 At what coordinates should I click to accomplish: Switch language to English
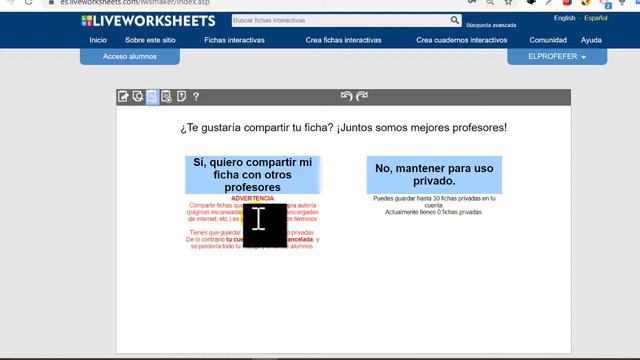click(x=564, y=18)
